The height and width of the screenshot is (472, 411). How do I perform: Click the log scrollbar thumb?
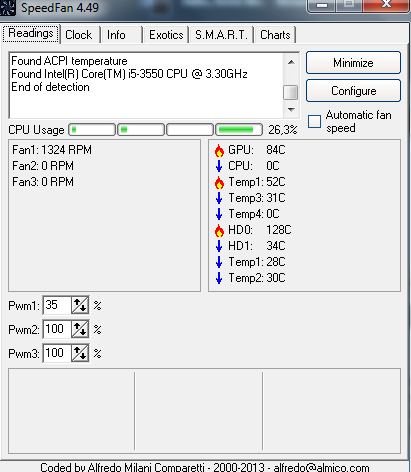(291, 92)
